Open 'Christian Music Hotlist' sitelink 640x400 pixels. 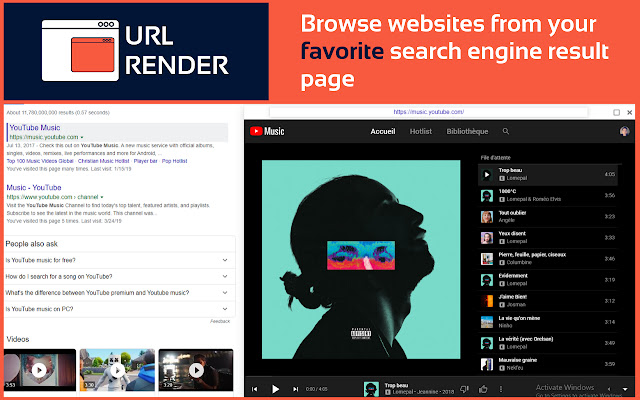click(x=104, y=161)
